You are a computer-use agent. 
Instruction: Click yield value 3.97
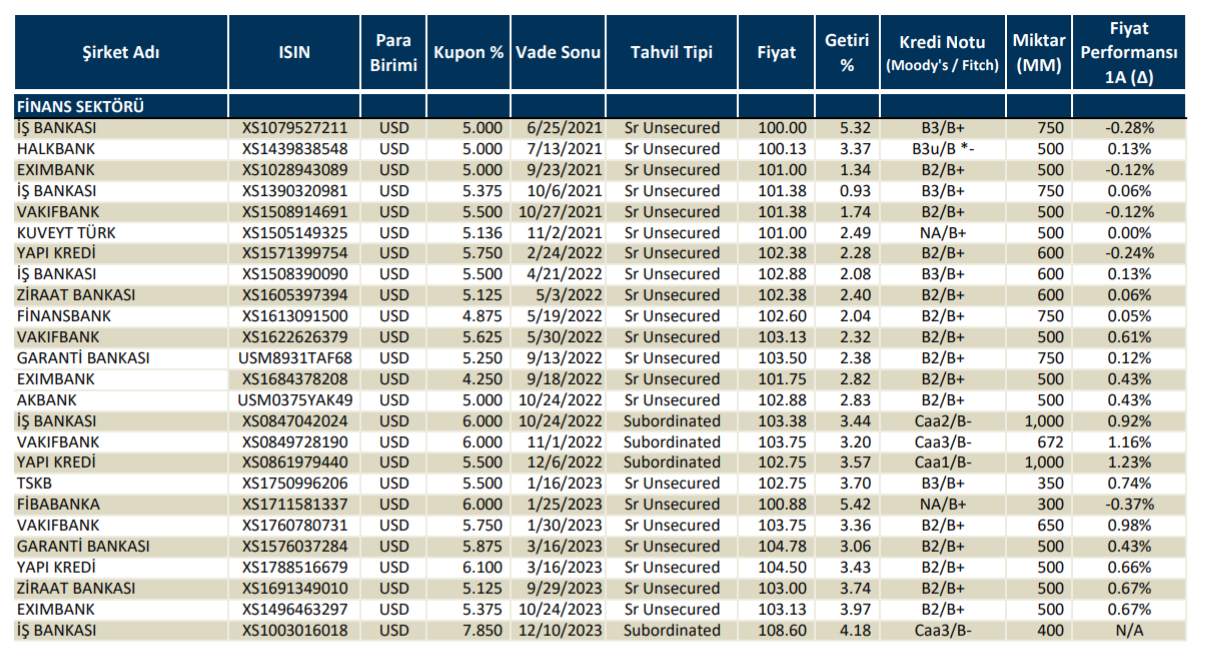856,610
